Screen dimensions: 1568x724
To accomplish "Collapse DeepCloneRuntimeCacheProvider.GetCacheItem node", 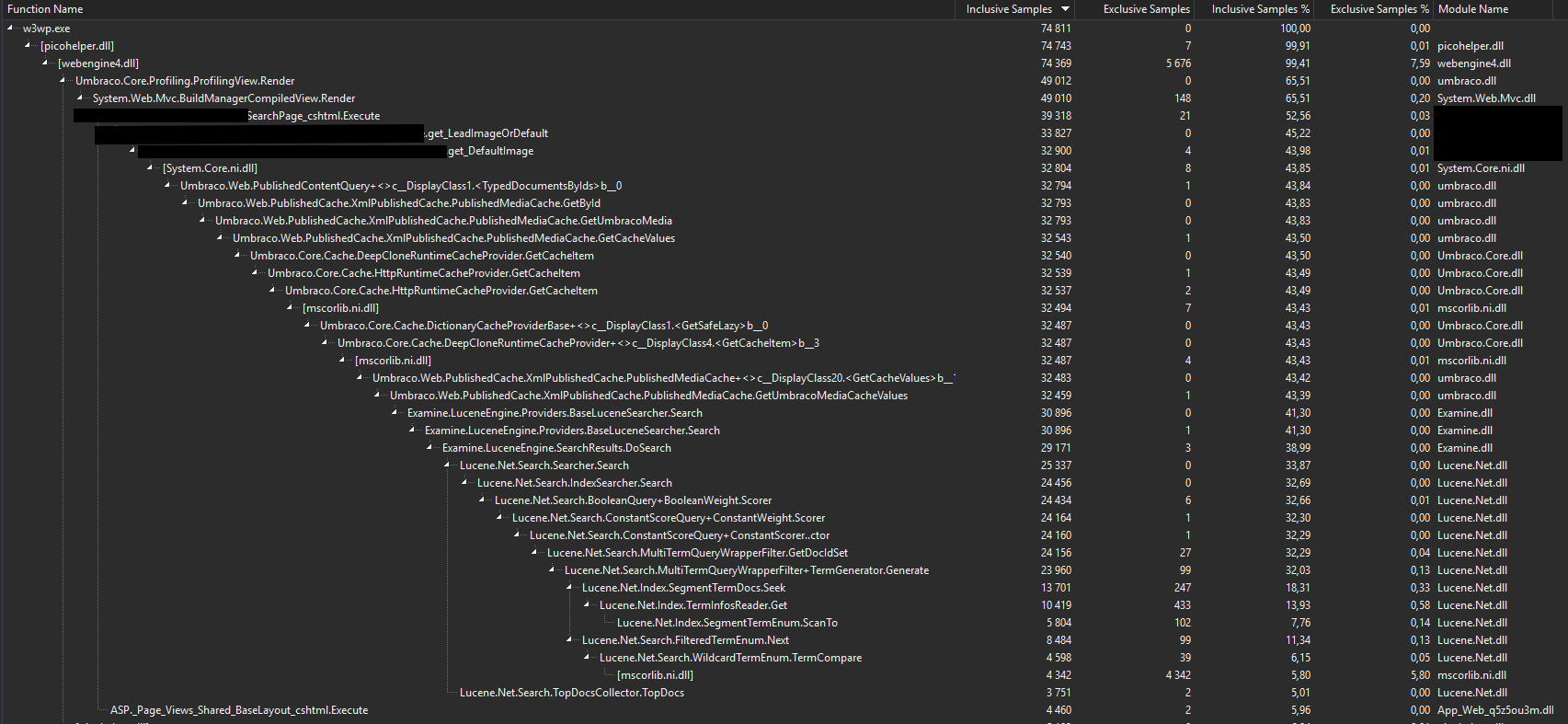I will click(x=238, y=256).
